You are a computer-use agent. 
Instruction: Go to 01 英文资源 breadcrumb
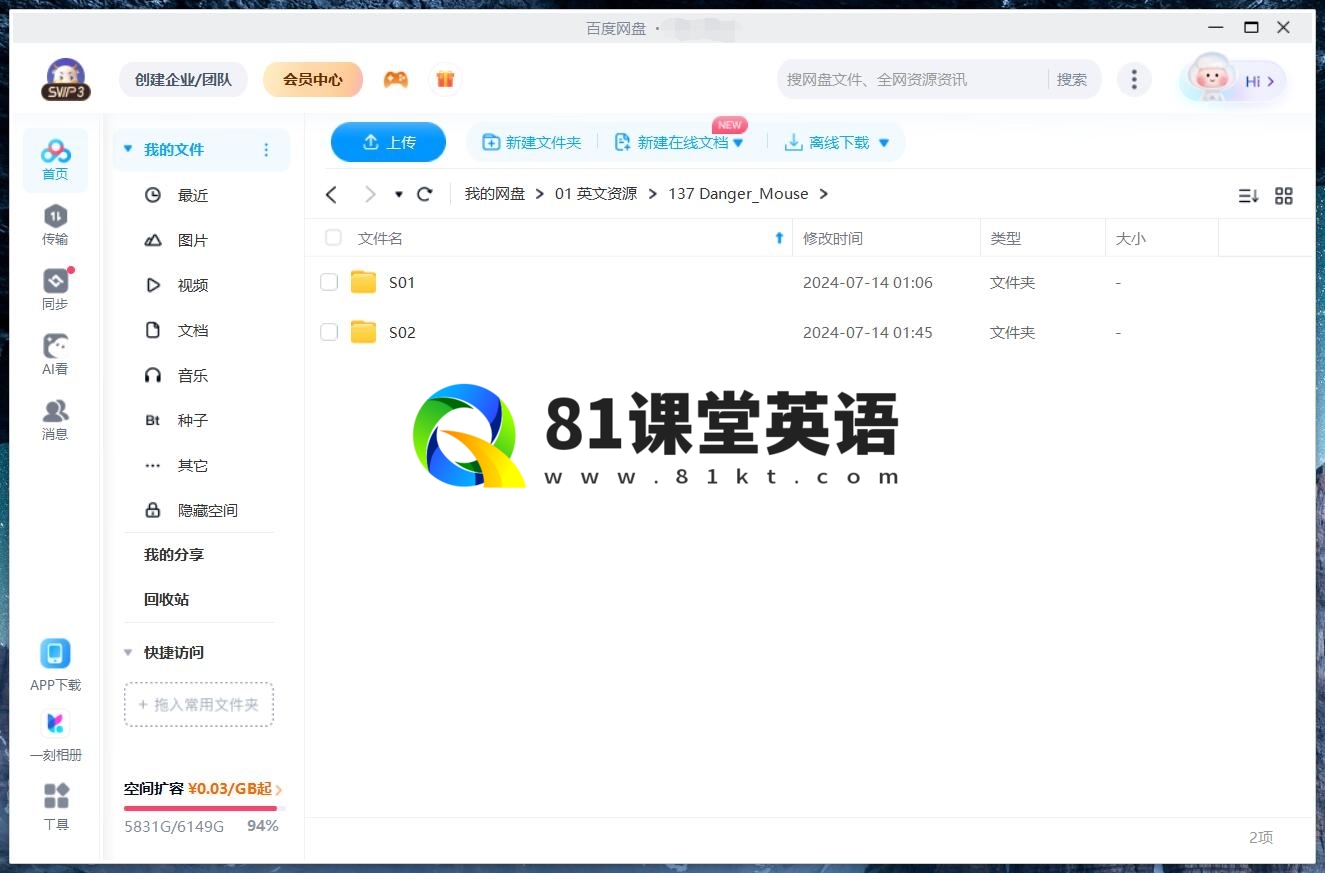tap(596, 194)
